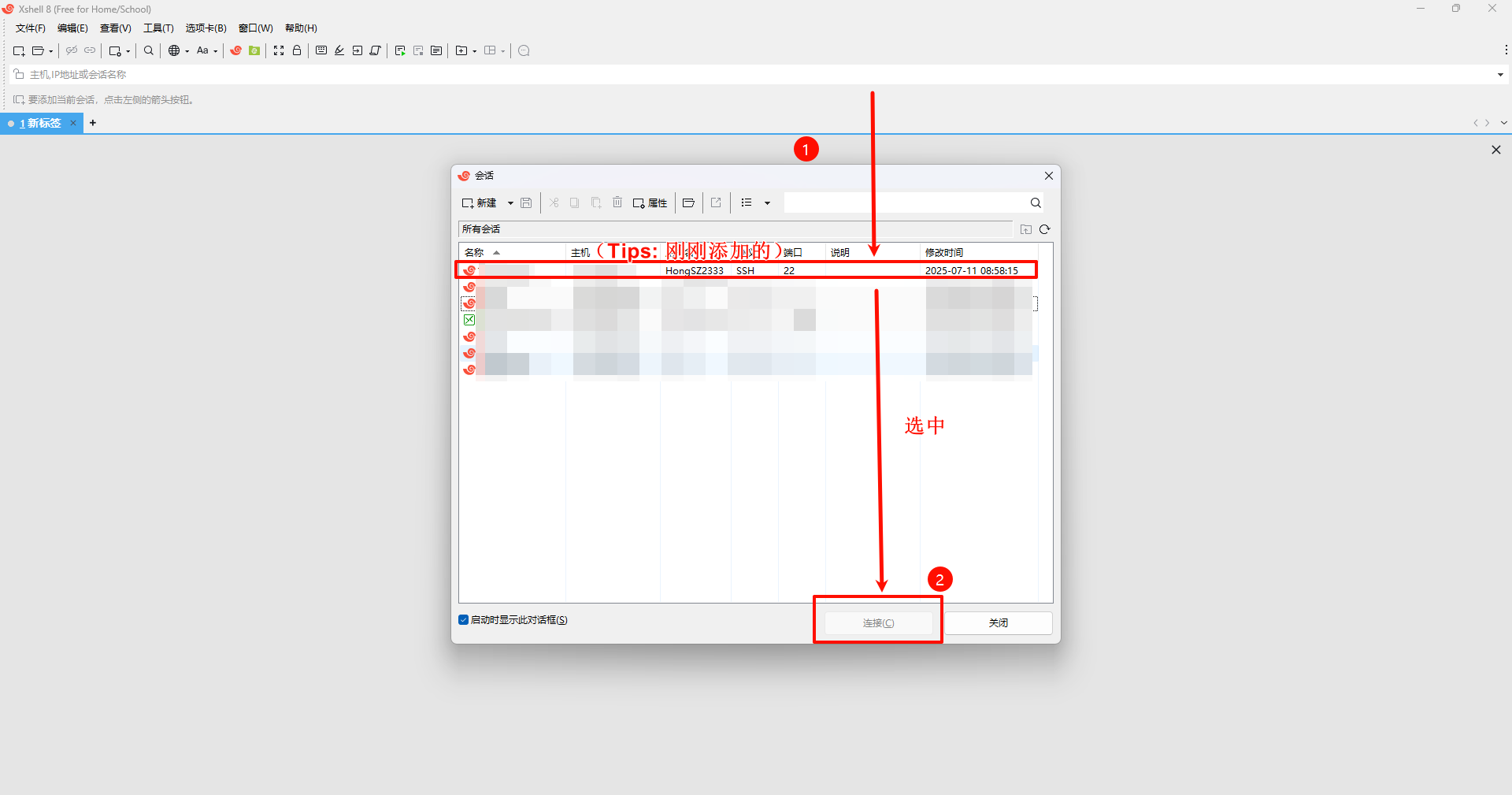Expand the add tab group dropdown arrow
Screen dimensions: 1512x795
pyautogui.click(x=475, y=51)
